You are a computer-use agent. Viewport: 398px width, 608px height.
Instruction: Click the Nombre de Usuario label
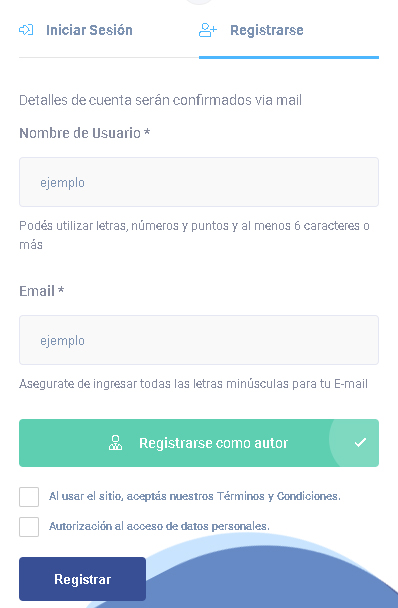(x=85, y=133)
